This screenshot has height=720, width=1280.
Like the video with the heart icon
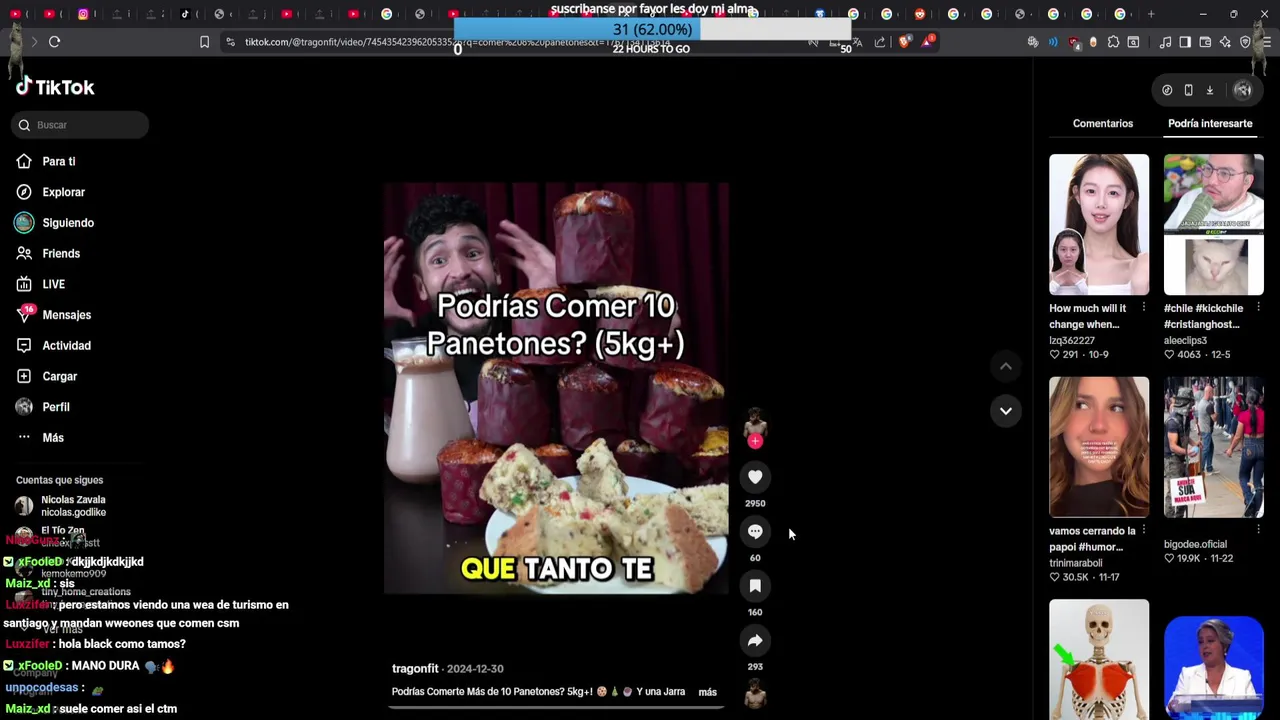[x=755, y=477]
